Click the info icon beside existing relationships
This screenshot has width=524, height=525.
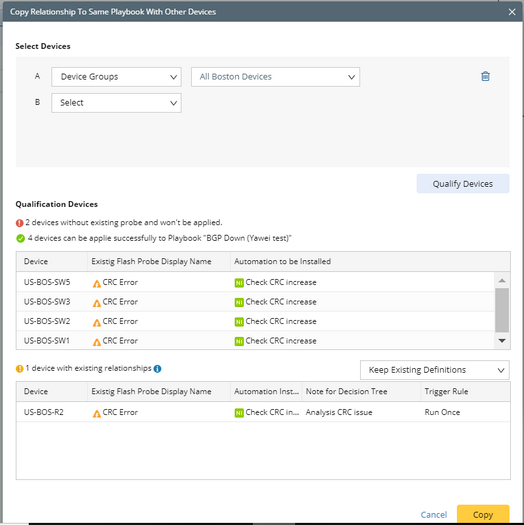coord(157,369)
